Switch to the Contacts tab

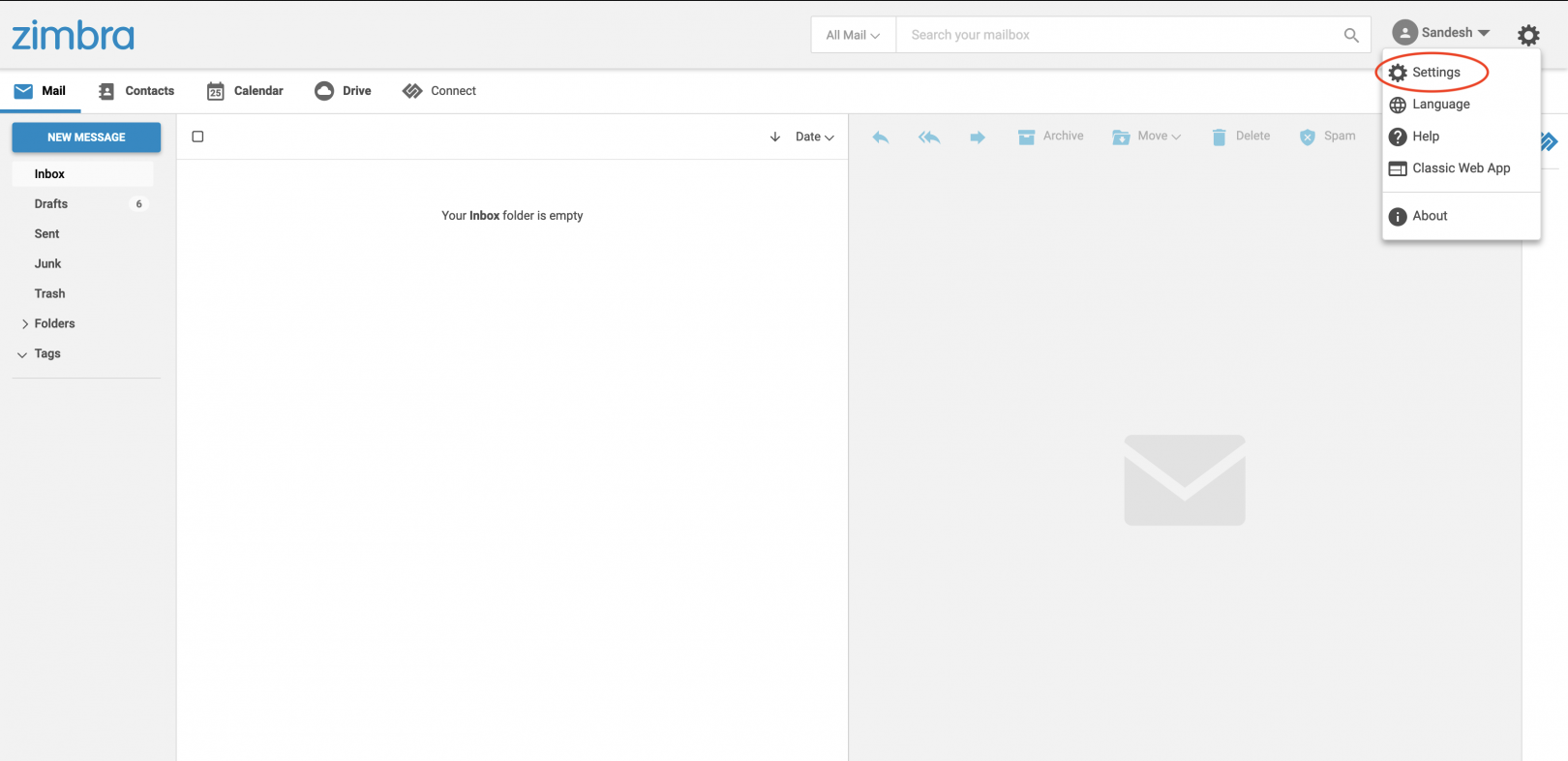click(x=136, y=91)
